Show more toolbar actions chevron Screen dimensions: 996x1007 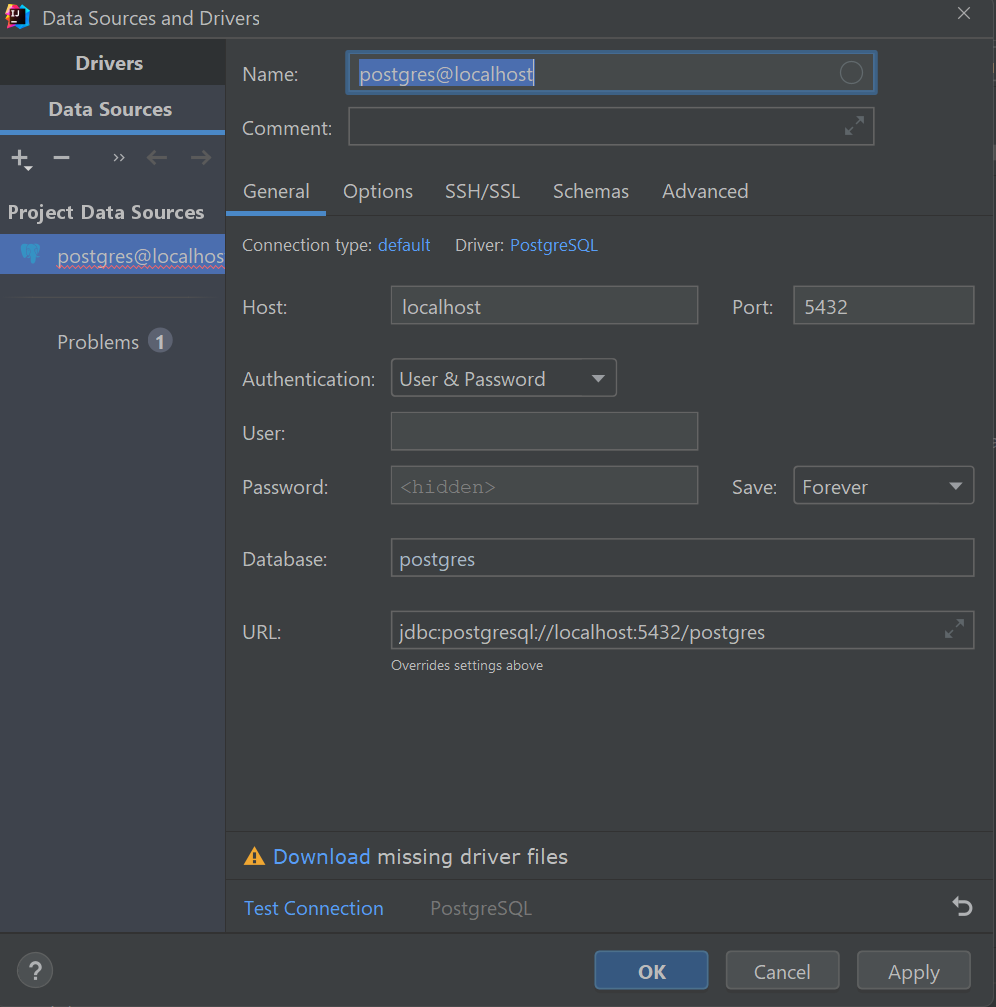pyautogui.click(x=119, y=157)
